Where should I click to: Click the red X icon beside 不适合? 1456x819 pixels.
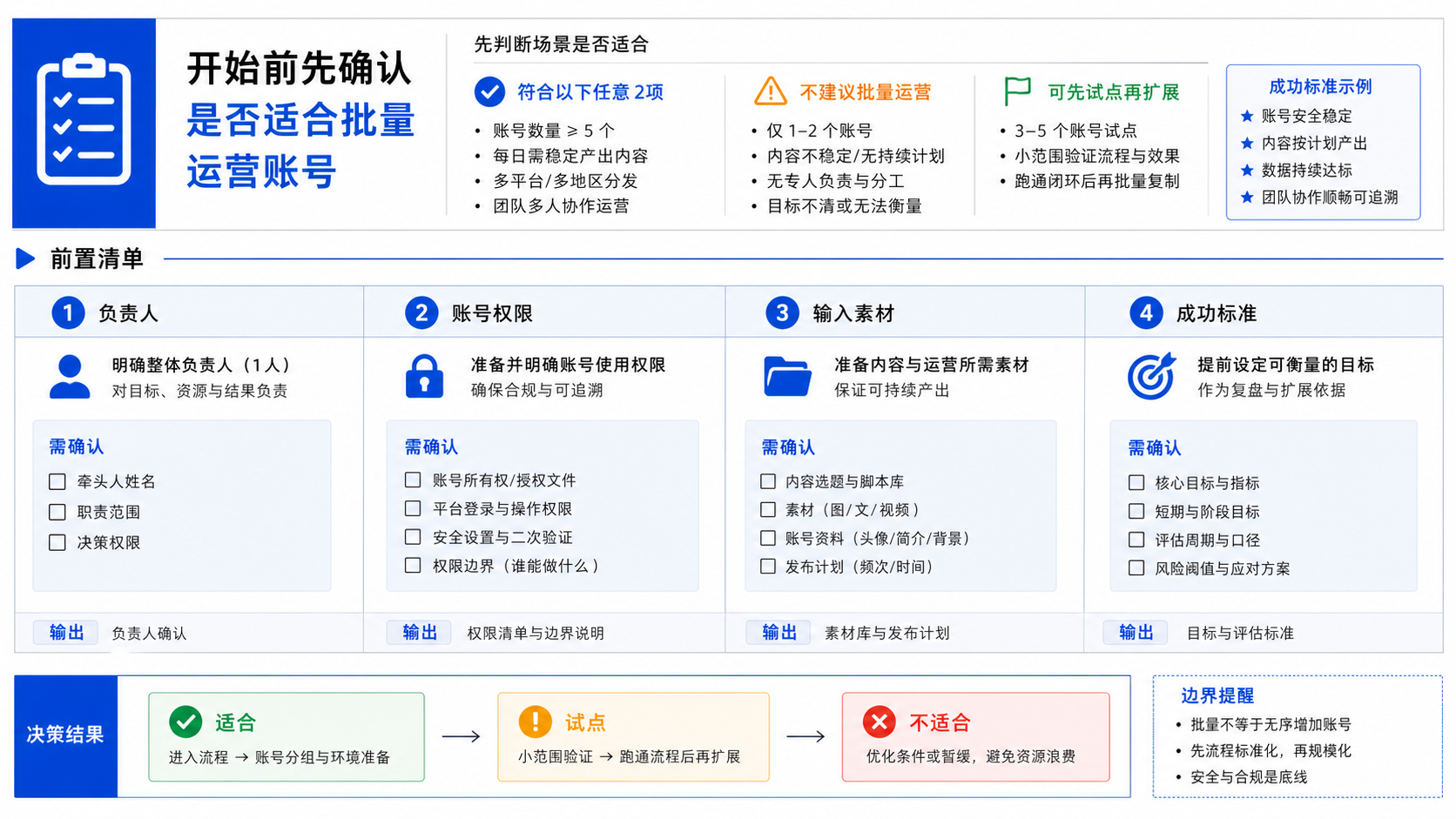point(880,722)
